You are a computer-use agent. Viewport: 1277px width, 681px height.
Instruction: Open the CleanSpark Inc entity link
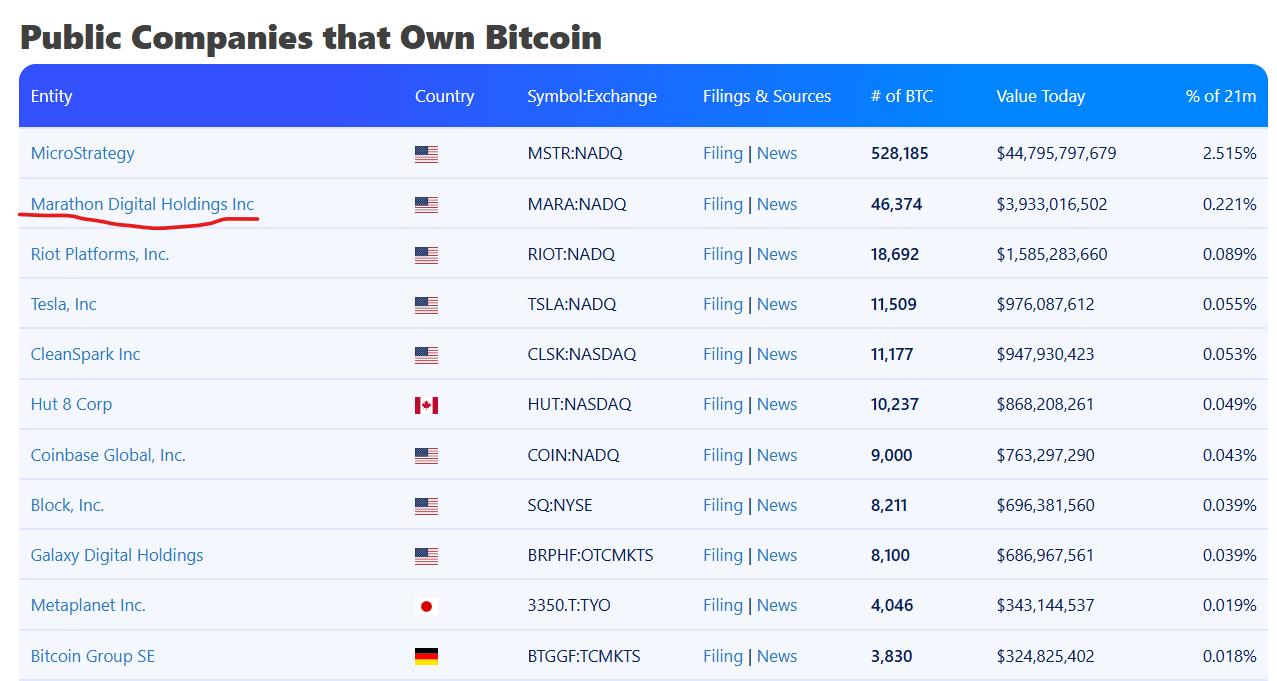click(85, 354)
